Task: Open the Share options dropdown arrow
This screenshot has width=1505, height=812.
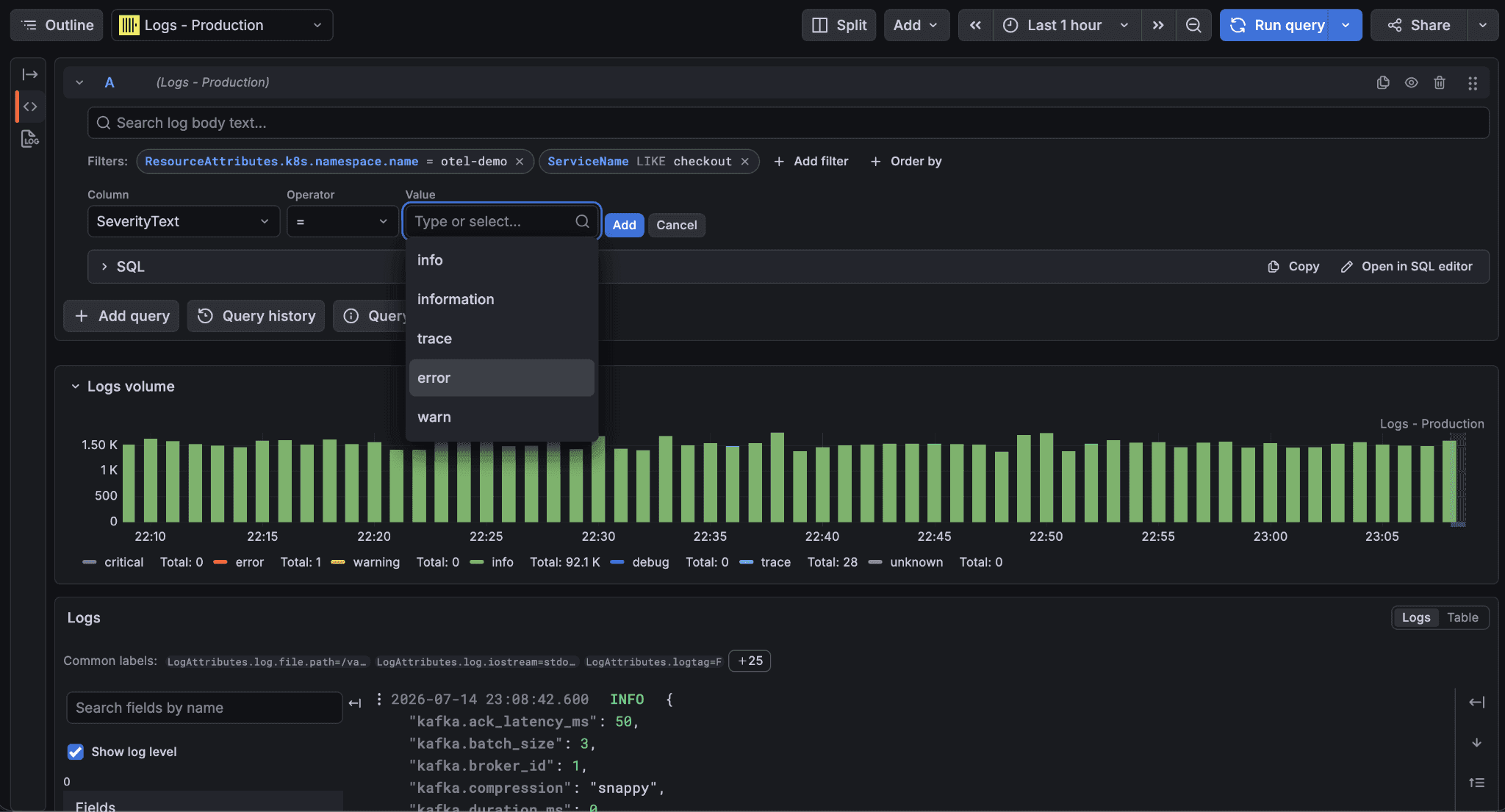Action: click(x=1483, y=25)
